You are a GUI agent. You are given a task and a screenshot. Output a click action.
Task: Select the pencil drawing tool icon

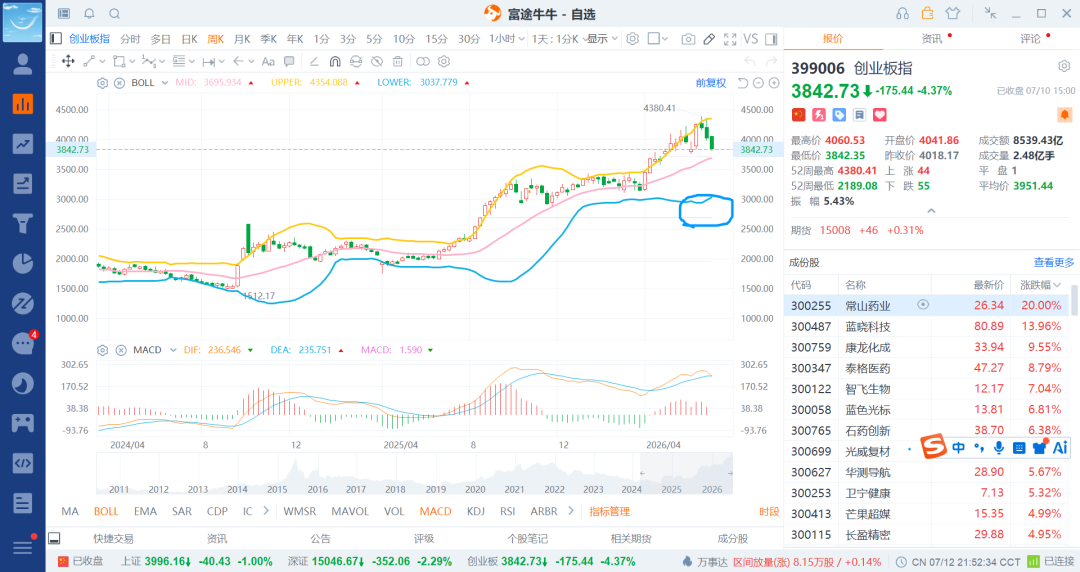click(x=709, y=39)
